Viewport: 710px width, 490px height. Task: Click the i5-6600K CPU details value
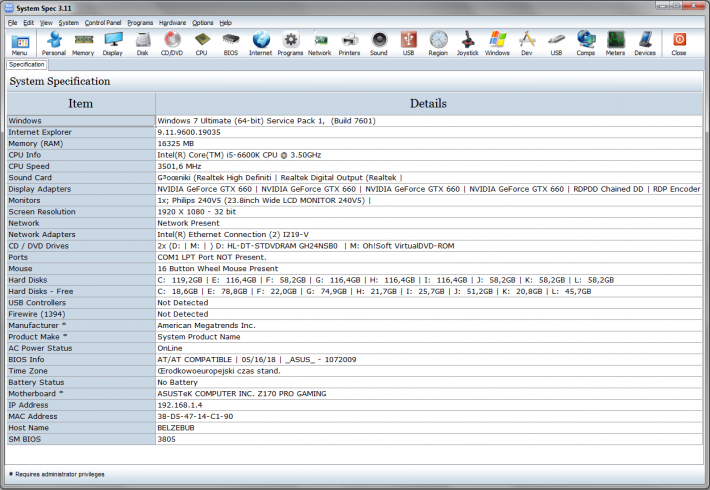[x=428, y=155]
